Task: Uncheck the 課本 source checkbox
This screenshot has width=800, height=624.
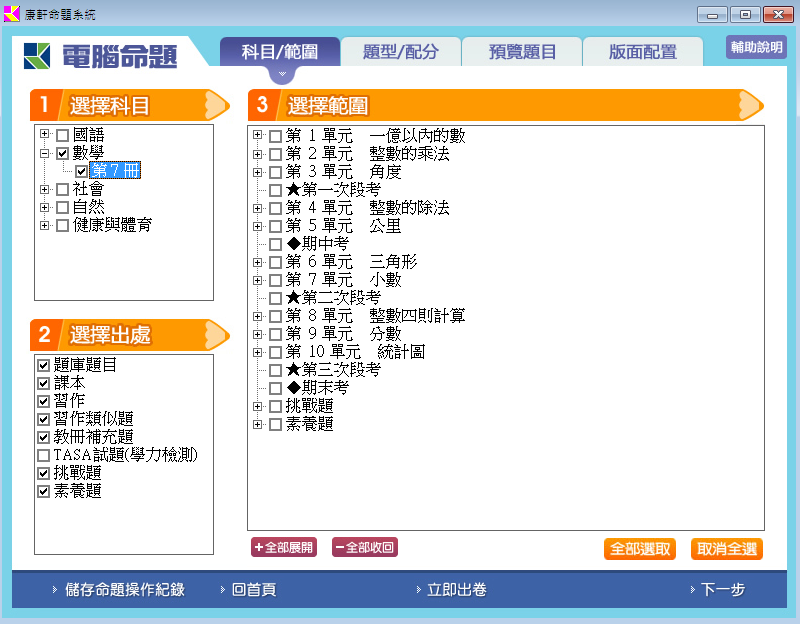Action: point(43,384)
